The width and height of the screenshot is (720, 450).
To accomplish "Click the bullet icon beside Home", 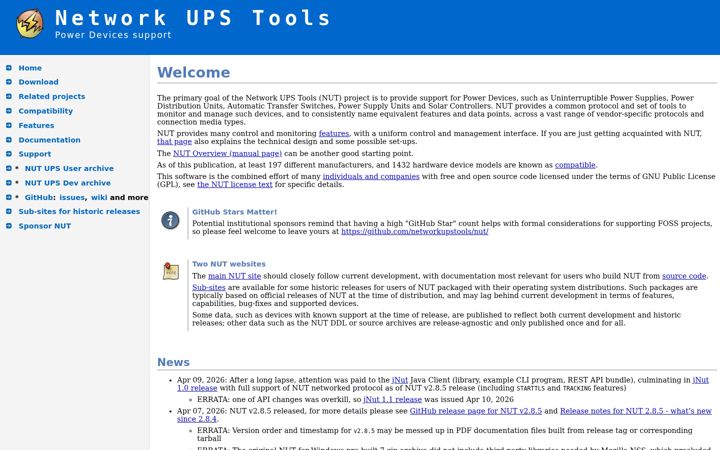I will coord(9,68).
